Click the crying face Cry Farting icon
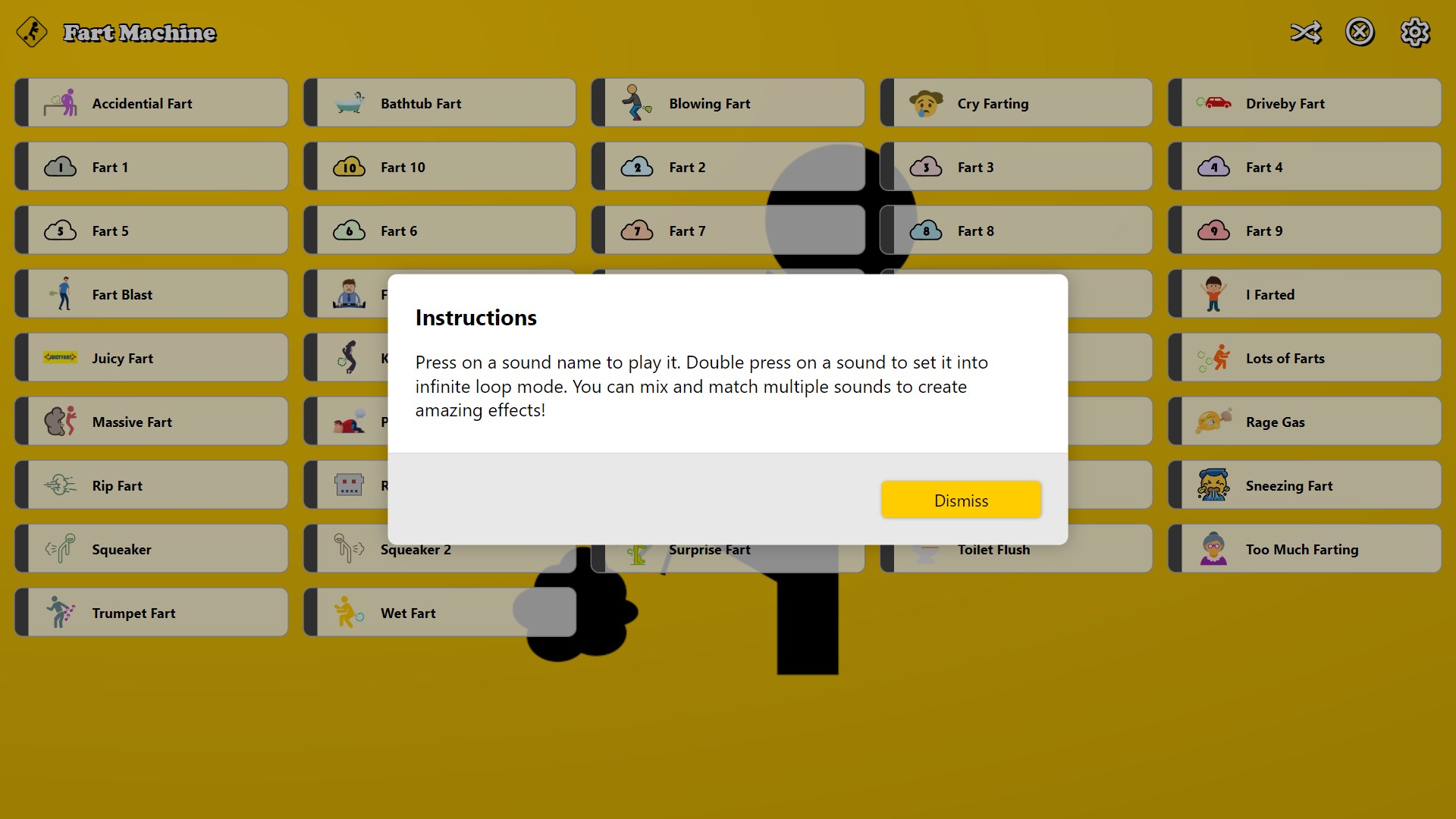This screenshot has width=1456, height=819. point(926,103)
